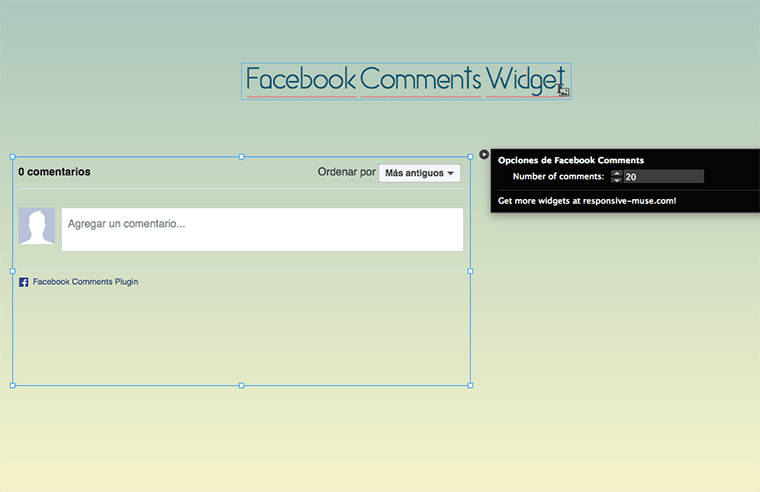Click the '0 comentarios' count label
Viewport: 760px width, 492px height.
click(54, 172)
